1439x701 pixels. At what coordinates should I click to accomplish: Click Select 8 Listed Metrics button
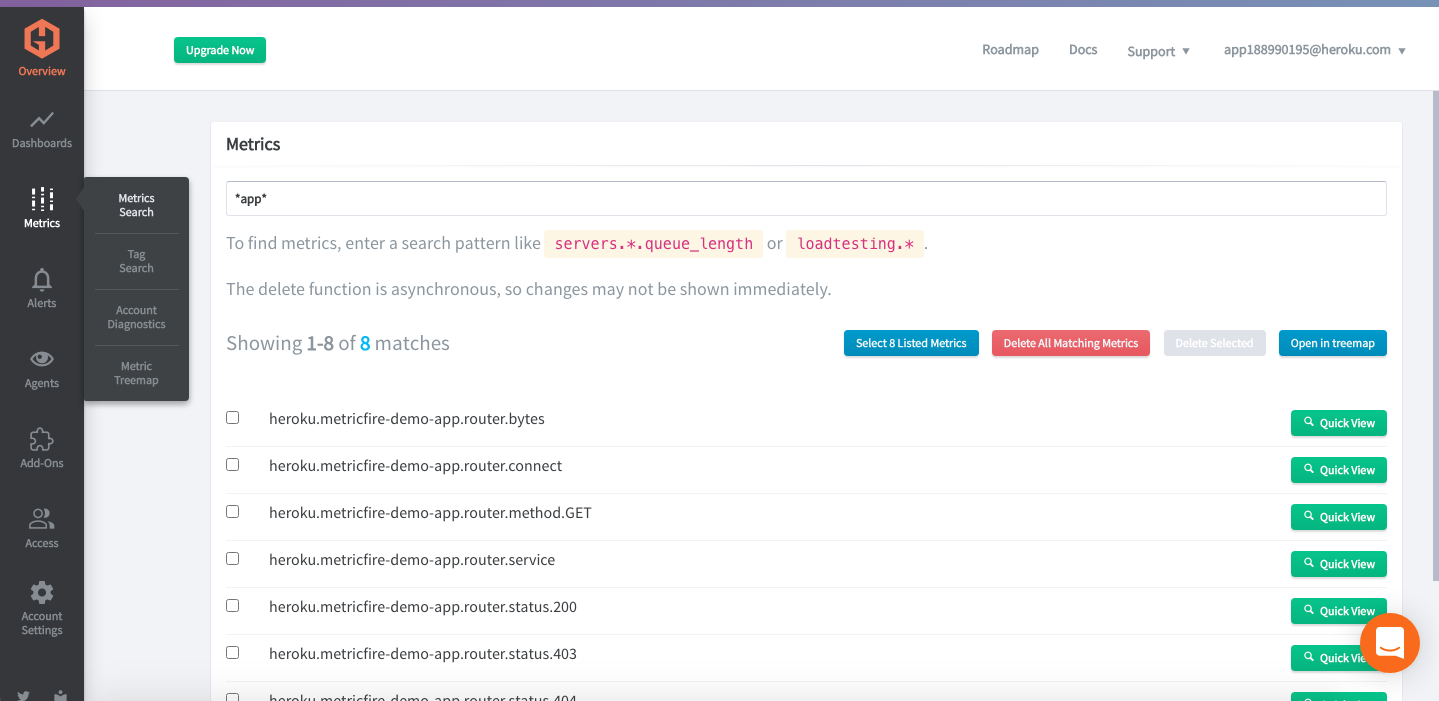[x=911, y=343]
